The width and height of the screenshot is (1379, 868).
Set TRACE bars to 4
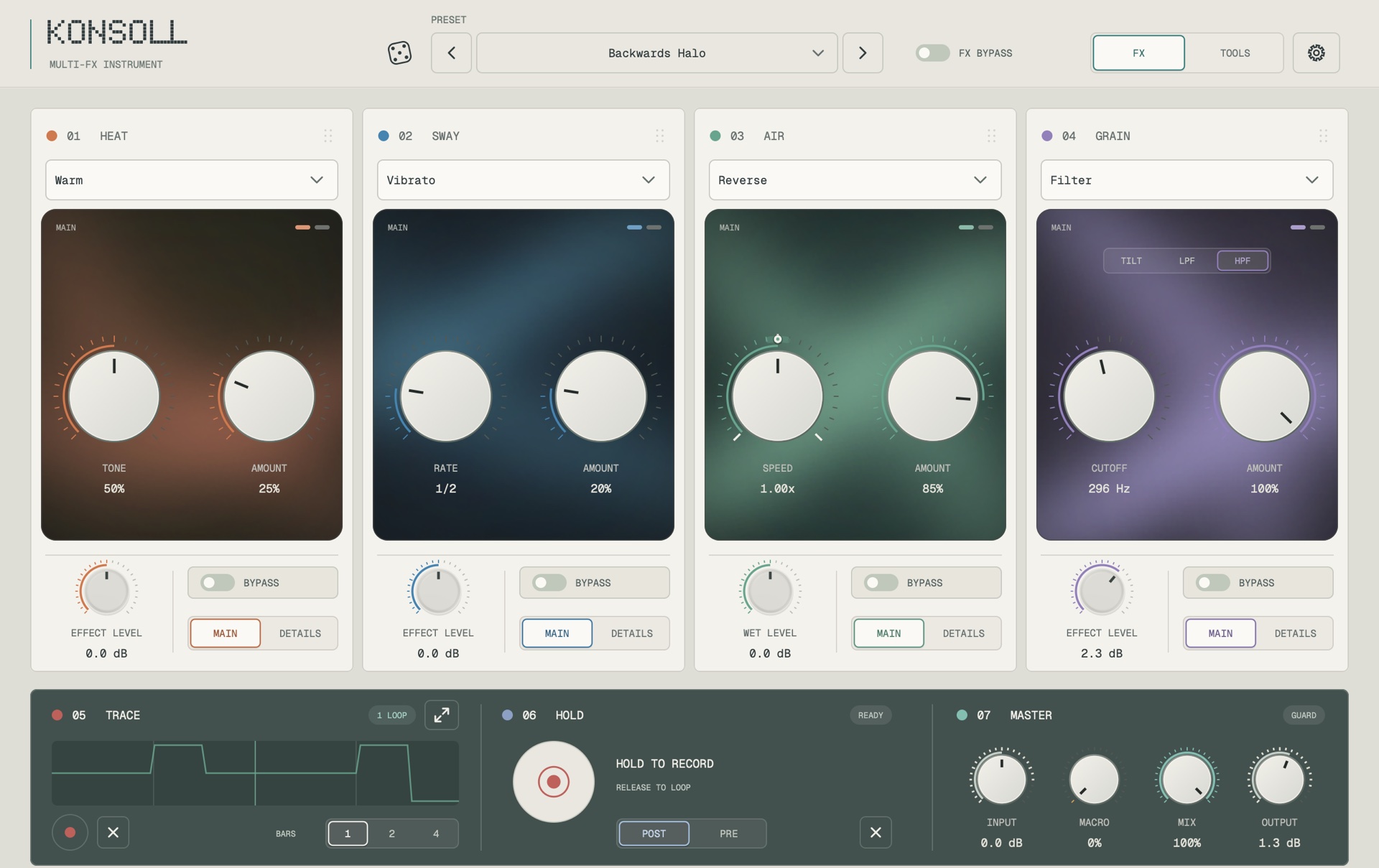coord(435,834)
